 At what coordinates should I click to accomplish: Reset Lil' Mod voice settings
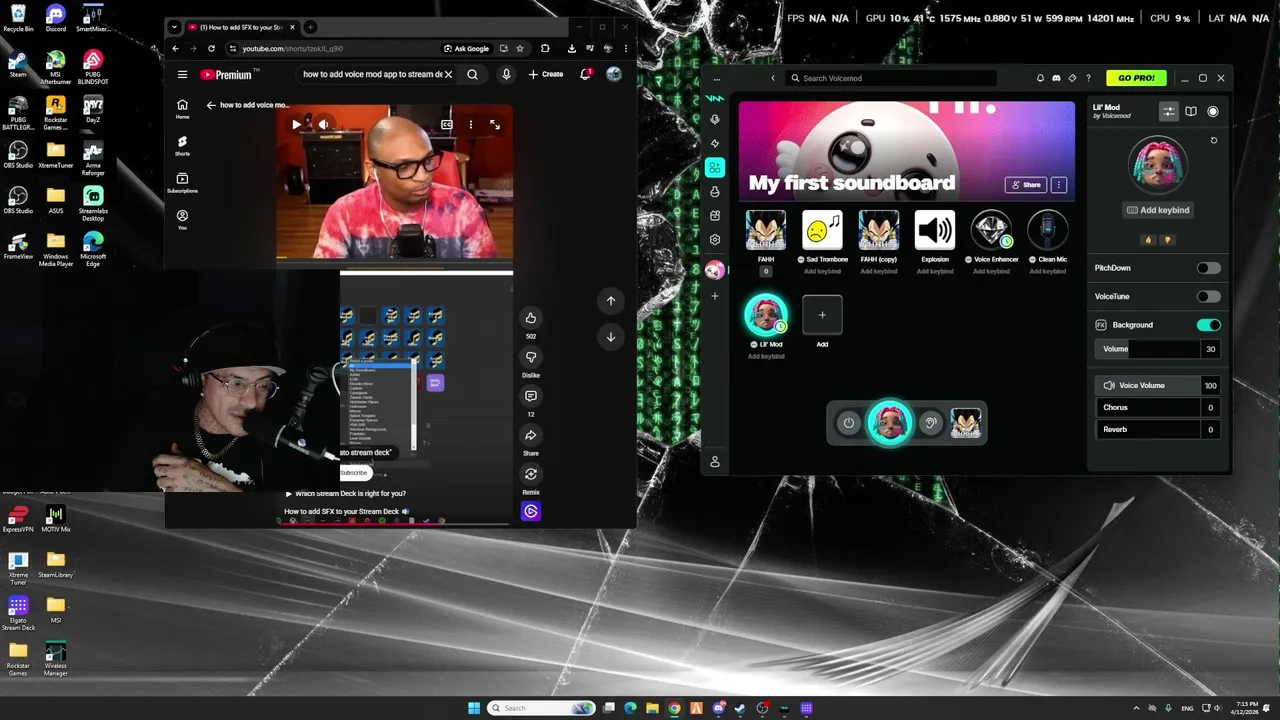(x=1214, y=141)
